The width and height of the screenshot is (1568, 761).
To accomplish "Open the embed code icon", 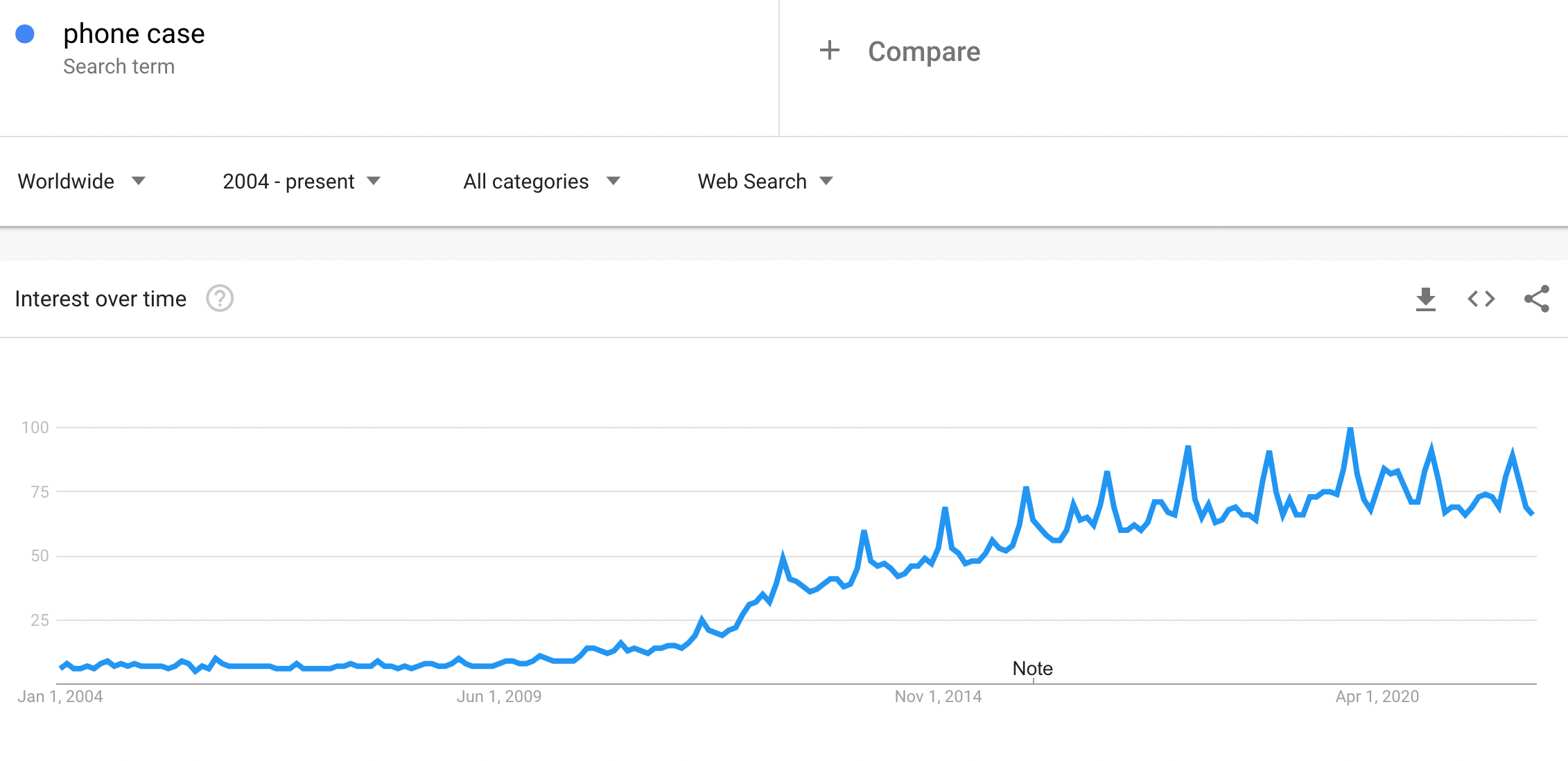I will (x=1481, y=299).
